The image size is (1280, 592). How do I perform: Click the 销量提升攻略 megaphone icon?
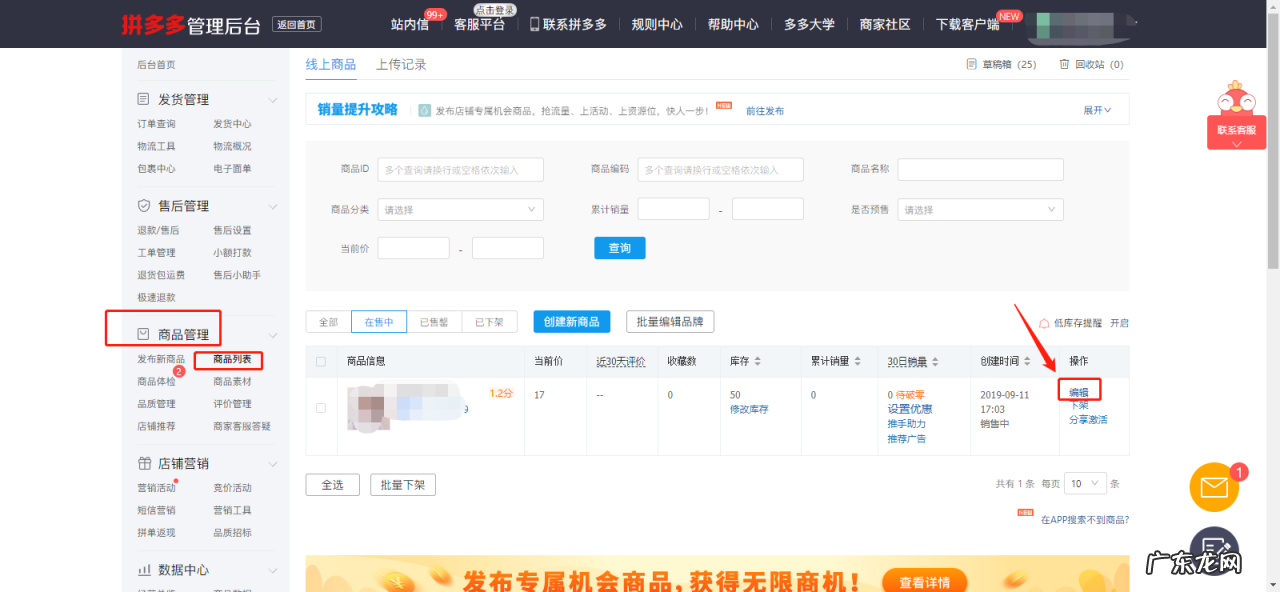(x=426, y=109)
